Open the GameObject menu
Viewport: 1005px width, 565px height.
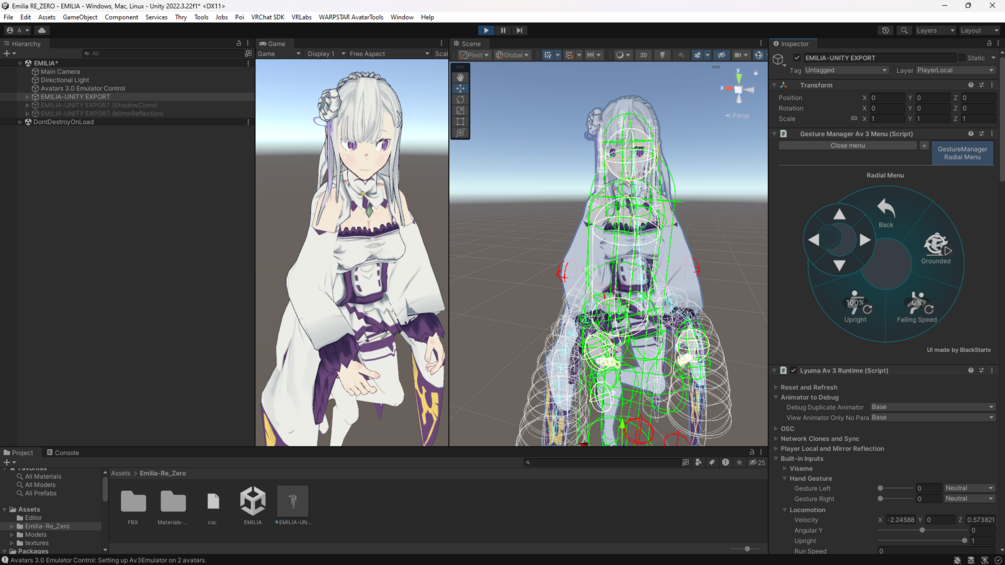(80, 17)
